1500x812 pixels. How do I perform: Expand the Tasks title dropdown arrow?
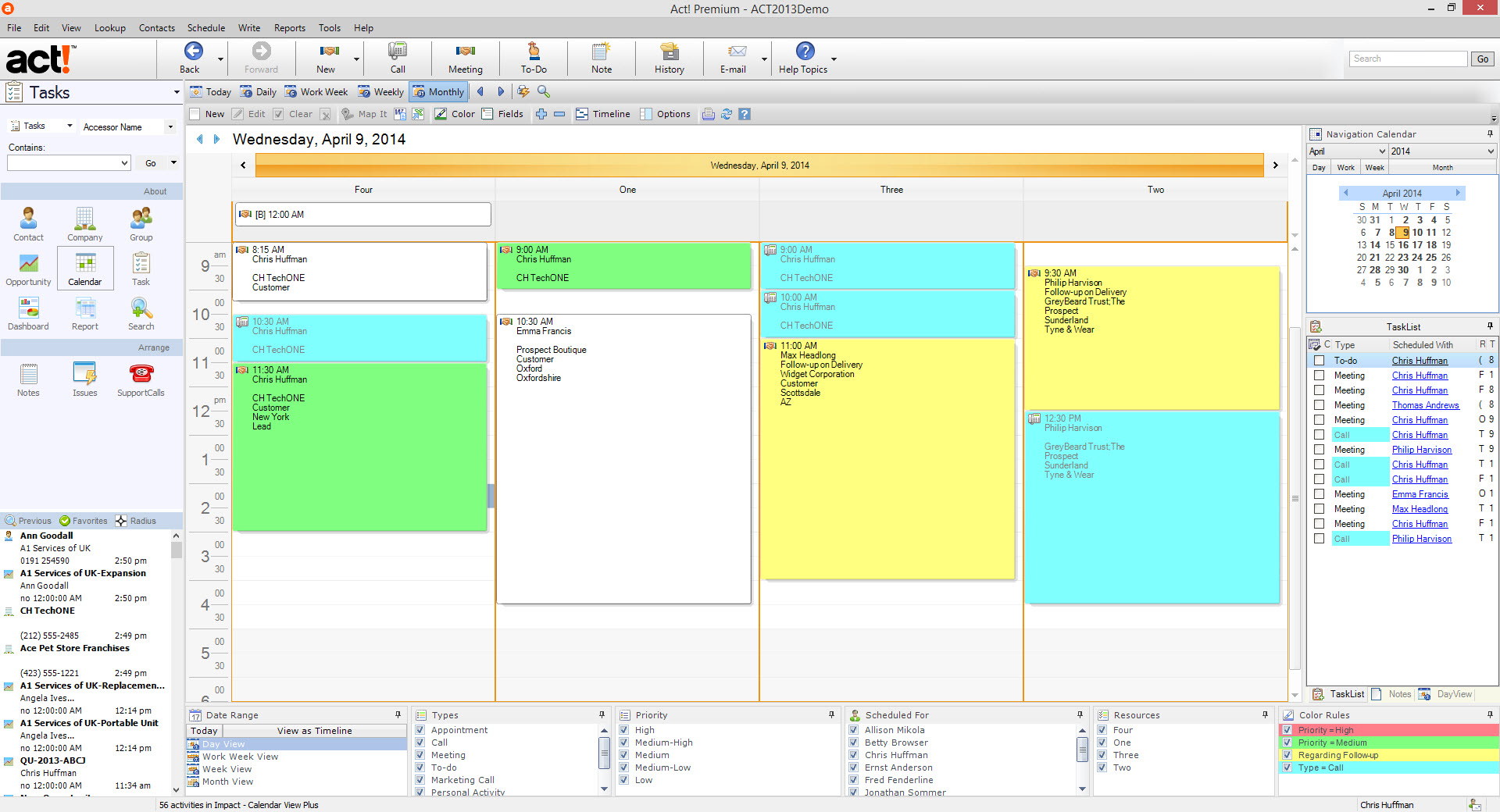click(177, 92)
